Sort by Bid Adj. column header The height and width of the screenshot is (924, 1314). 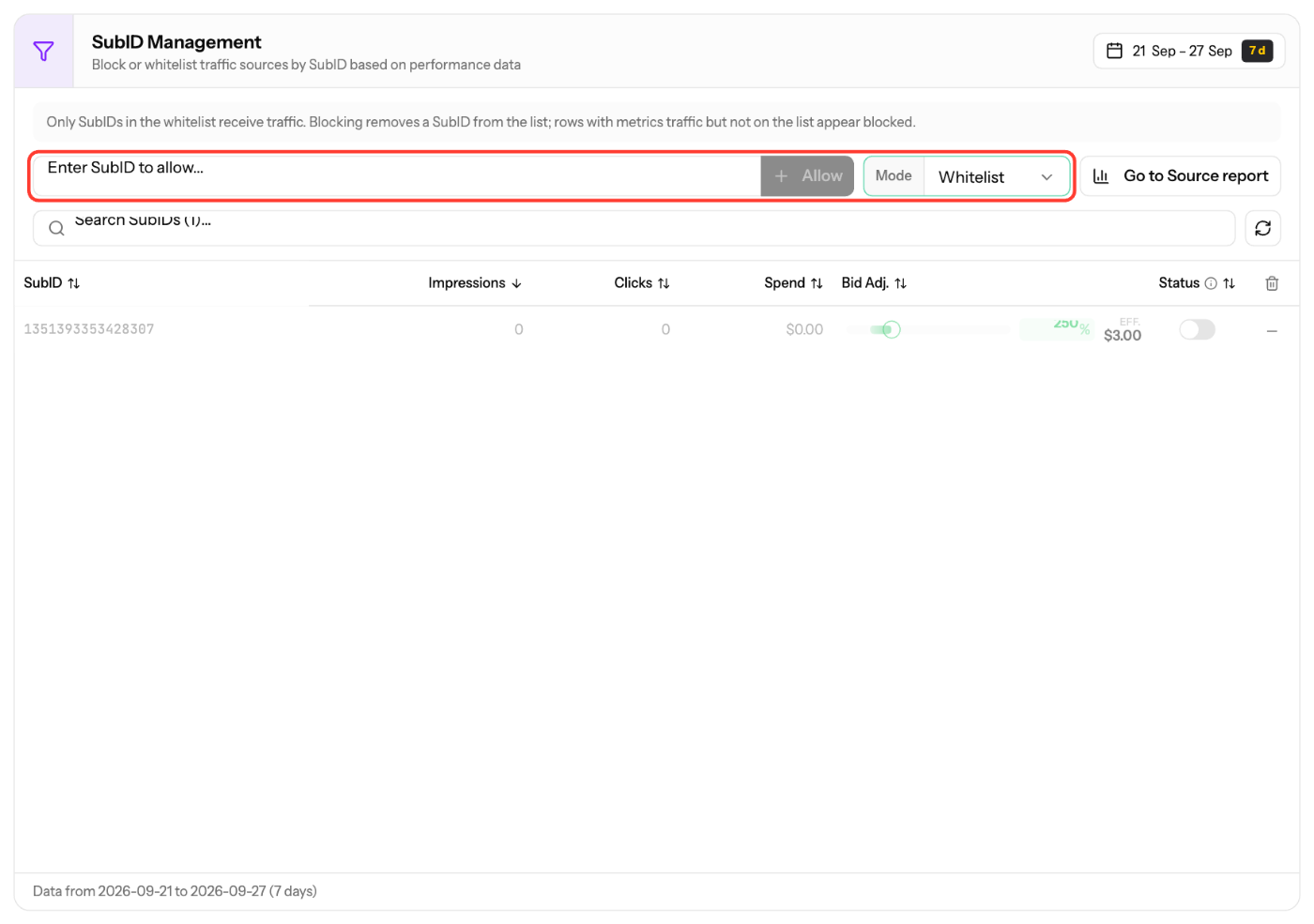click(x=874, y=282)
